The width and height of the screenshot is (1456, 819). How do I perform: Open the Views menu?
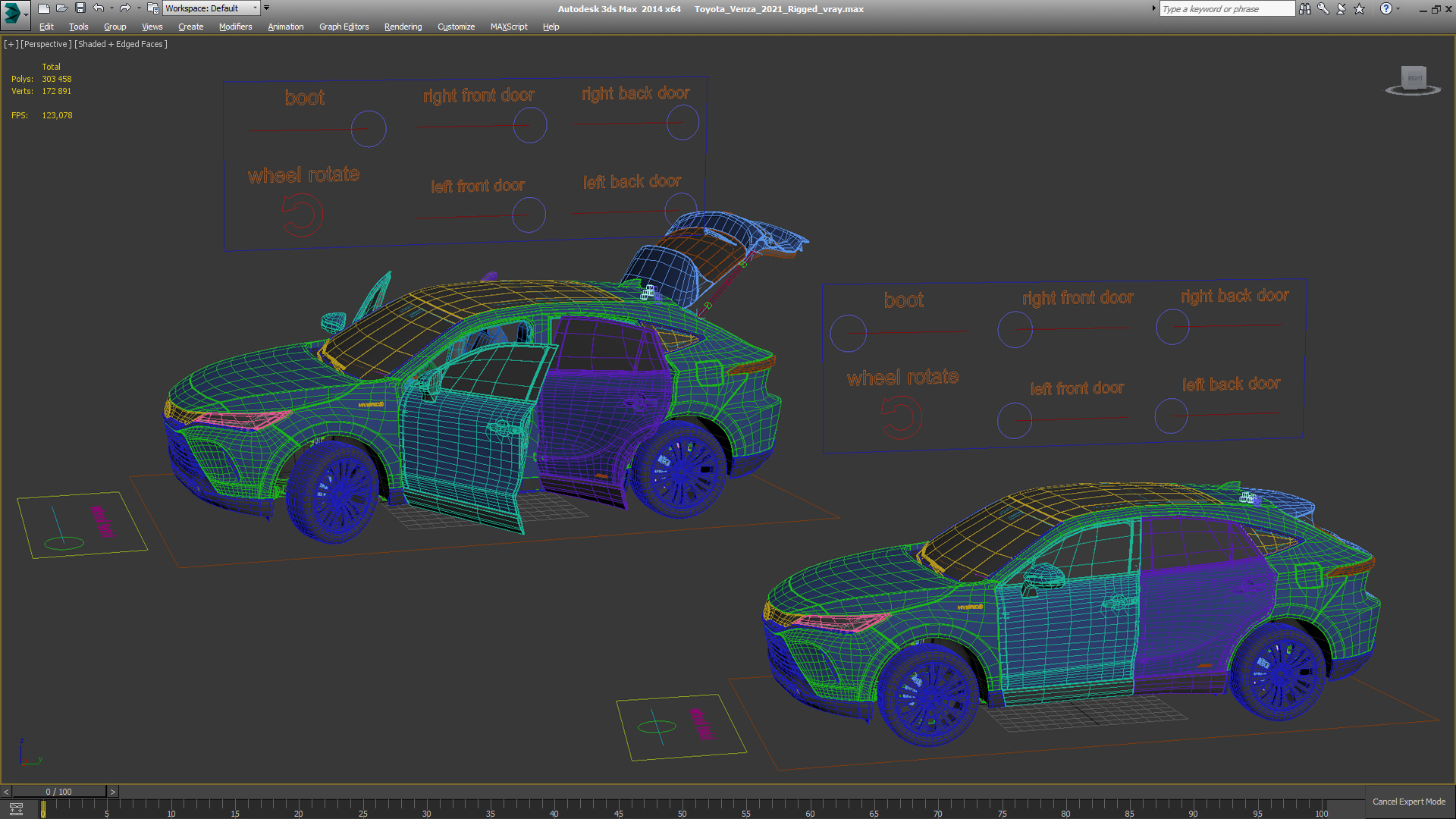pyautogui.click(x=152, y=27)
